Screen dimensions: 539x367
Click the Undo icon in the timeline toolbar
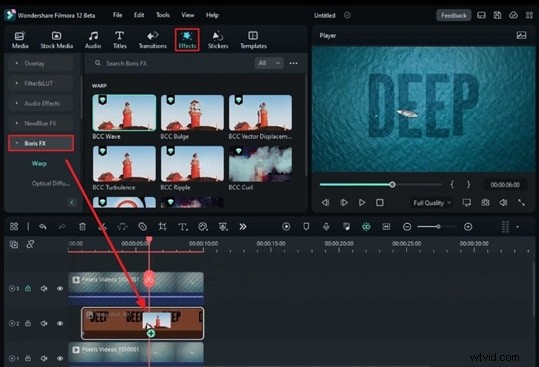(x=43, y=227)
